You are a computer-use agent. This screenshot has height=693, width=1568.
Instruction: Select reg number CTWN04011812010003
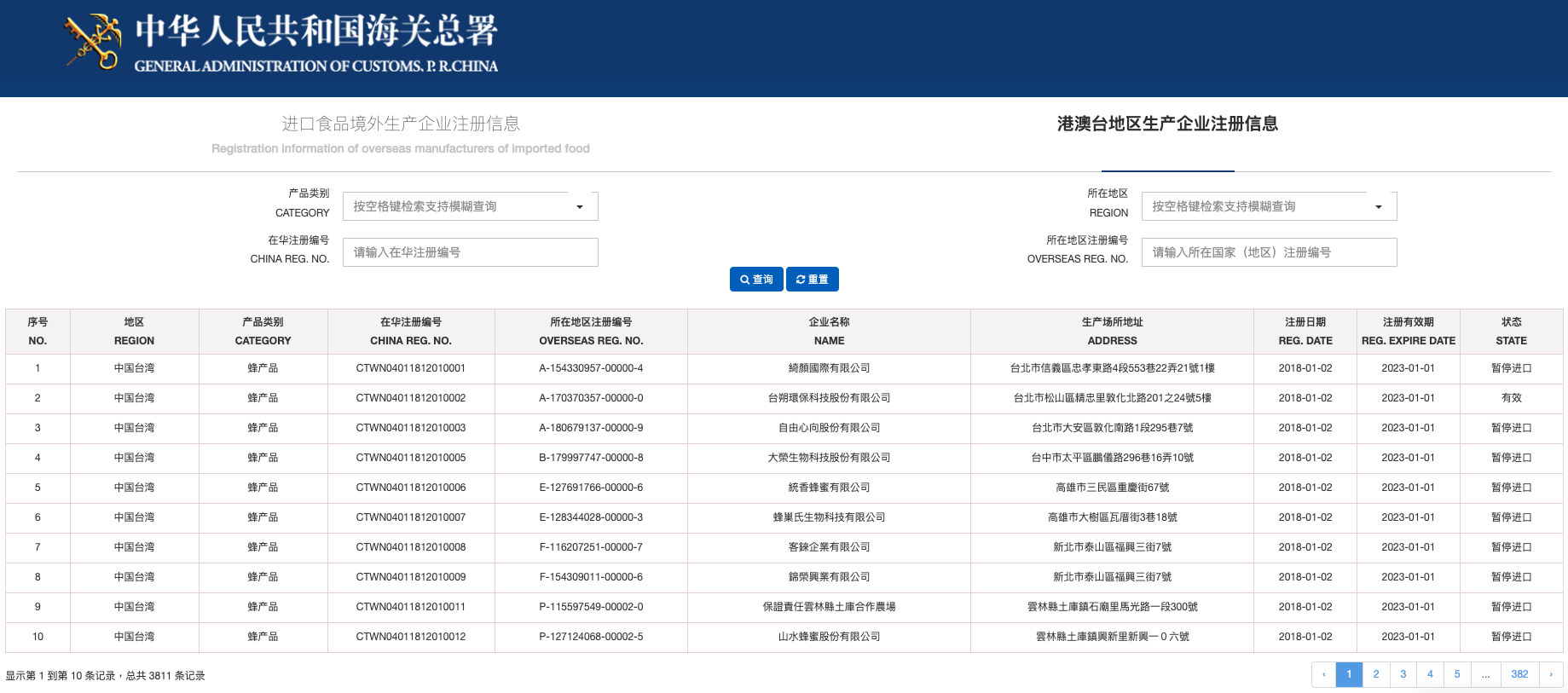(411, 428)
